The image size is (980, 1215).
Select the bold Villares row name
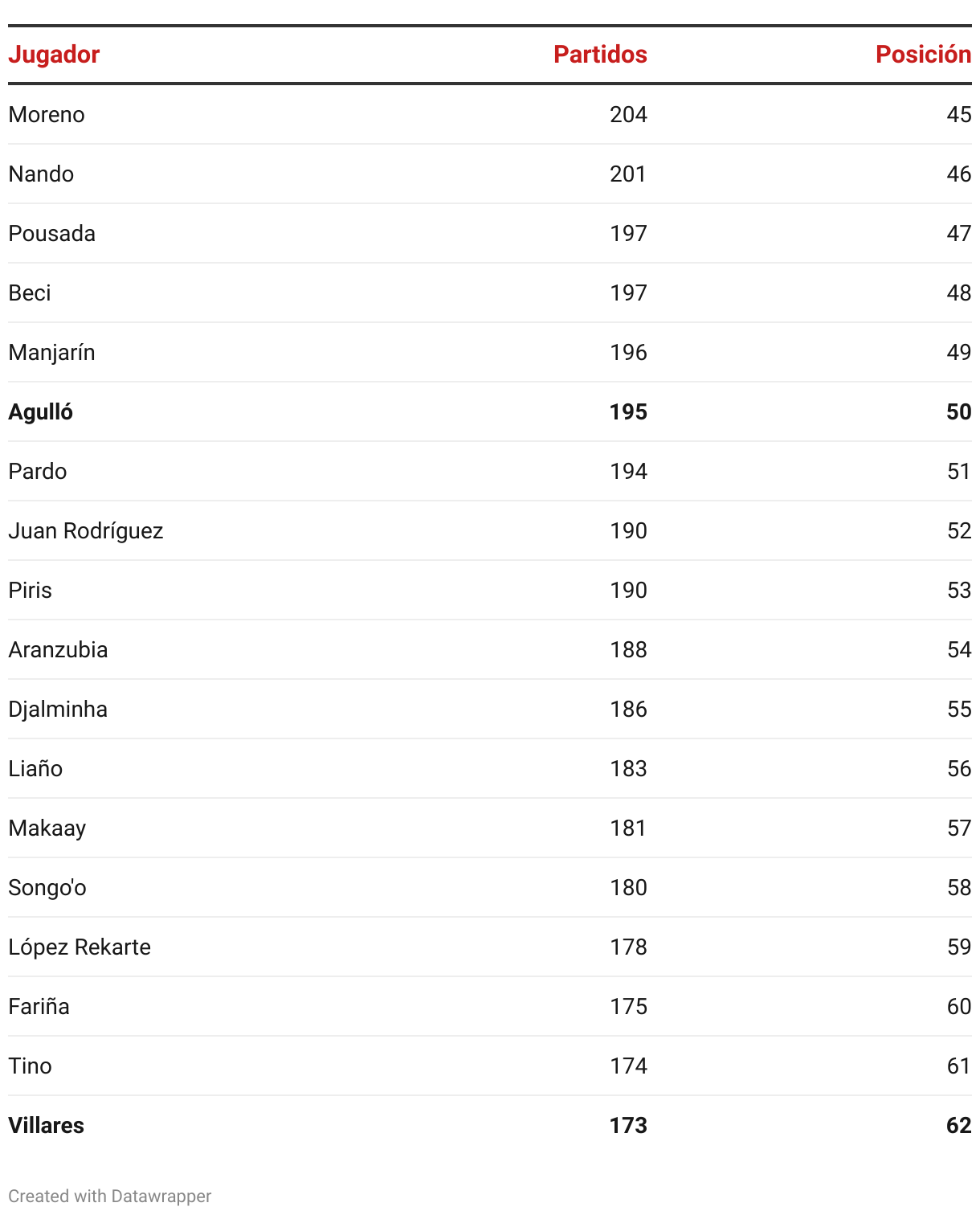pos(47,1126)
